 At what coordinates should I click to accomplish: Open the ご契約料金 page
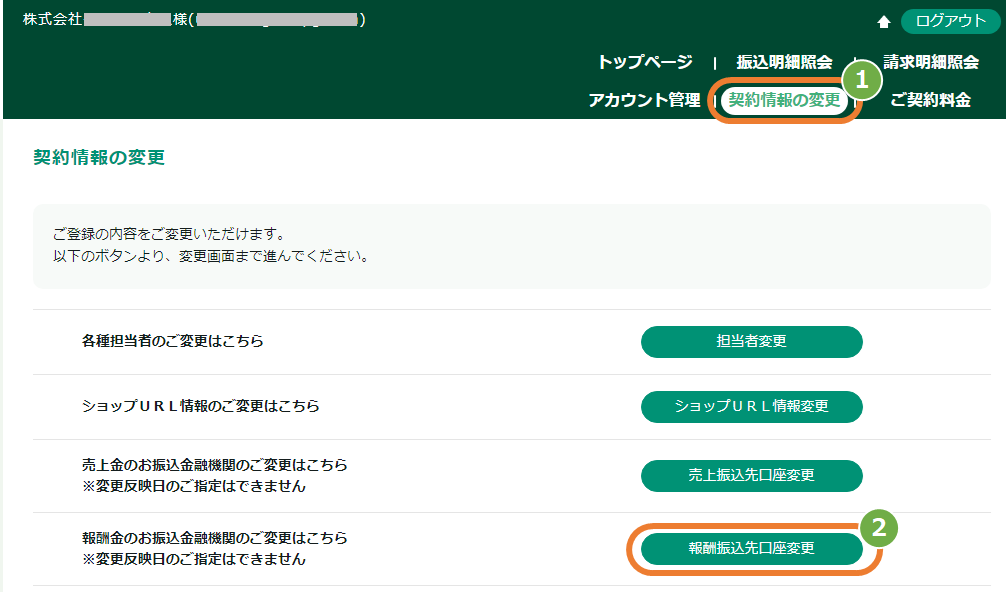click(930, 100)
